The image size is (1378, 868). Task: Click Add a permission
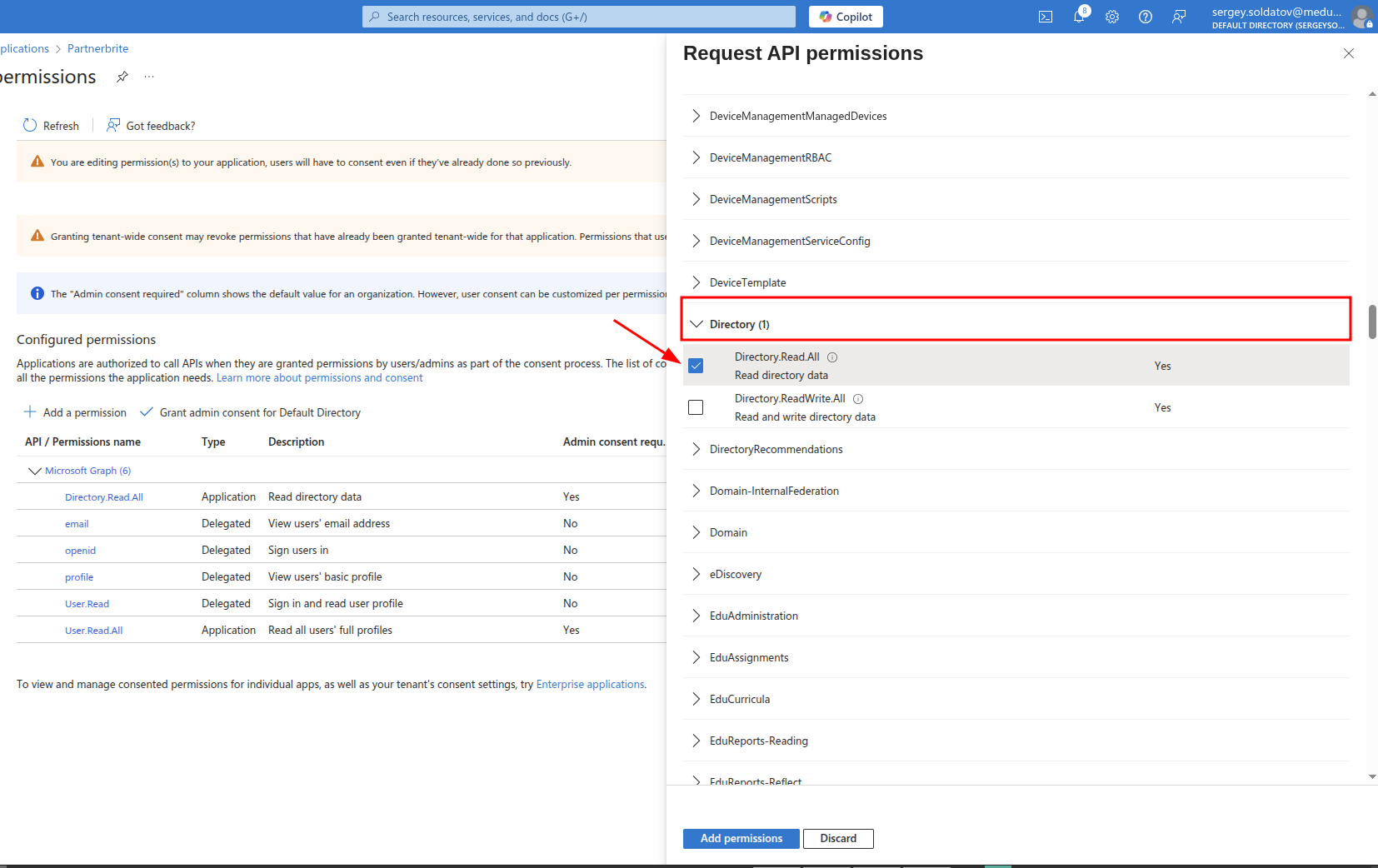[x=75, y=412]
